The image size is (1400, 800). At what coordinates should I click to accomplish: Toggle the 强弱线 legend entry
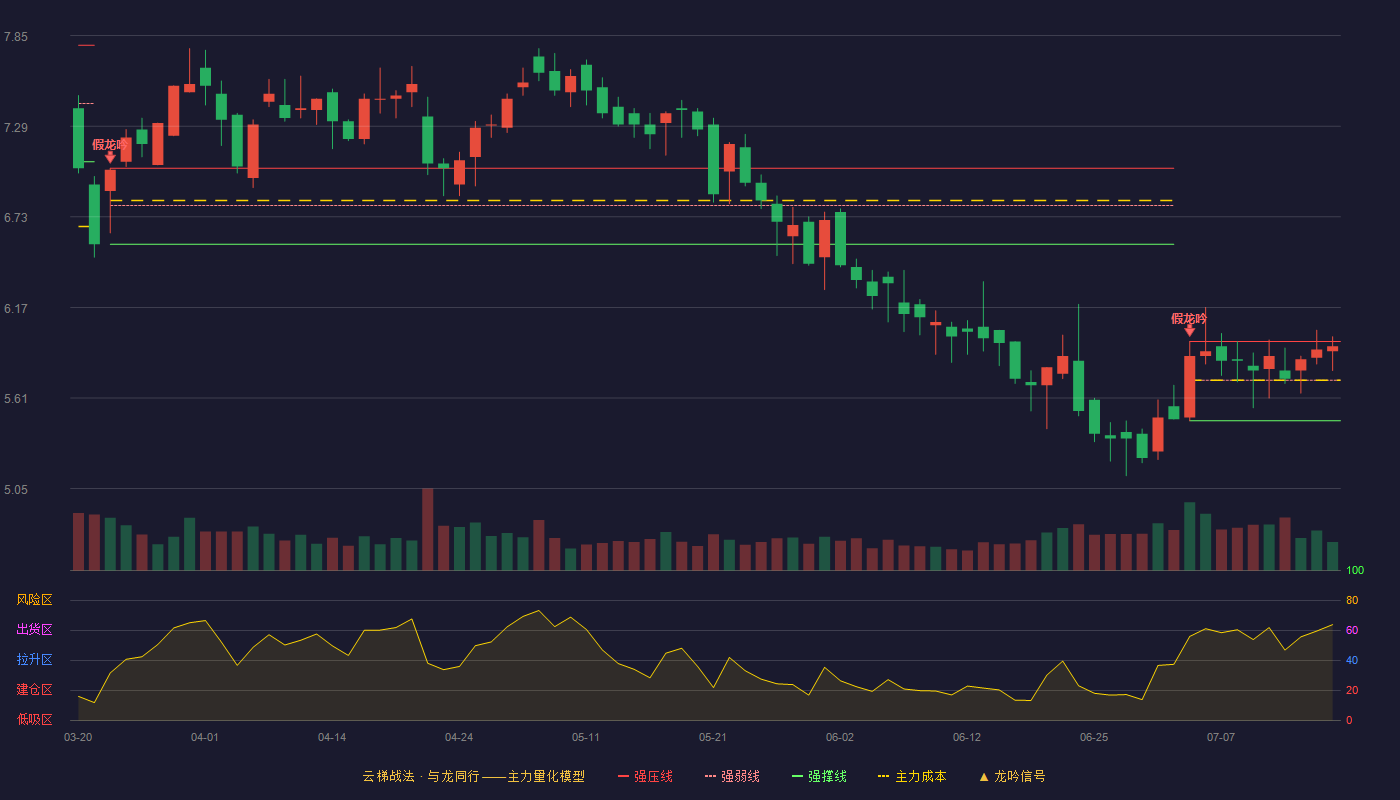click(x=732, y=776)
